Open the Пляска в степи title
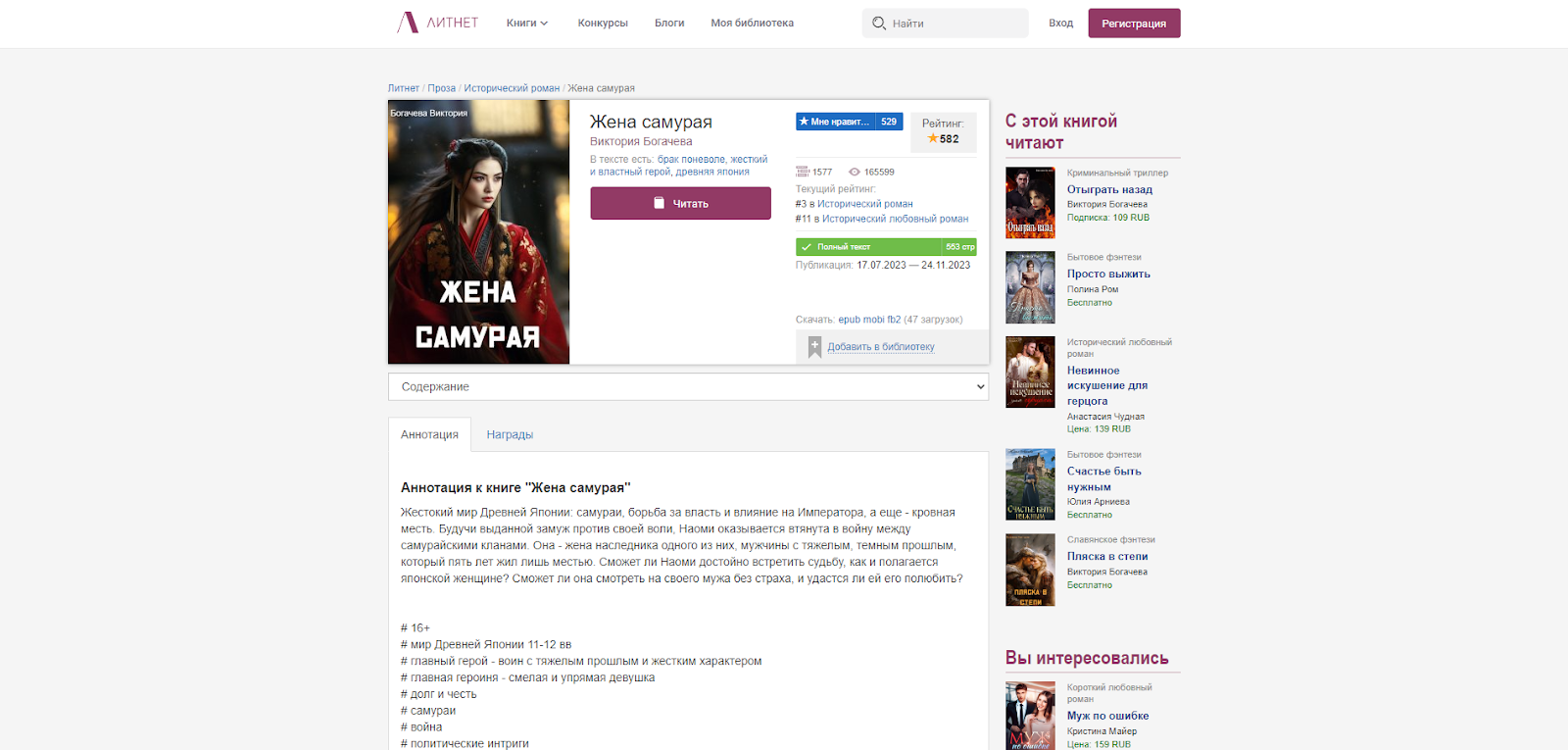This screenshot has width=1568, height=750. click(x=1107, y=556)
